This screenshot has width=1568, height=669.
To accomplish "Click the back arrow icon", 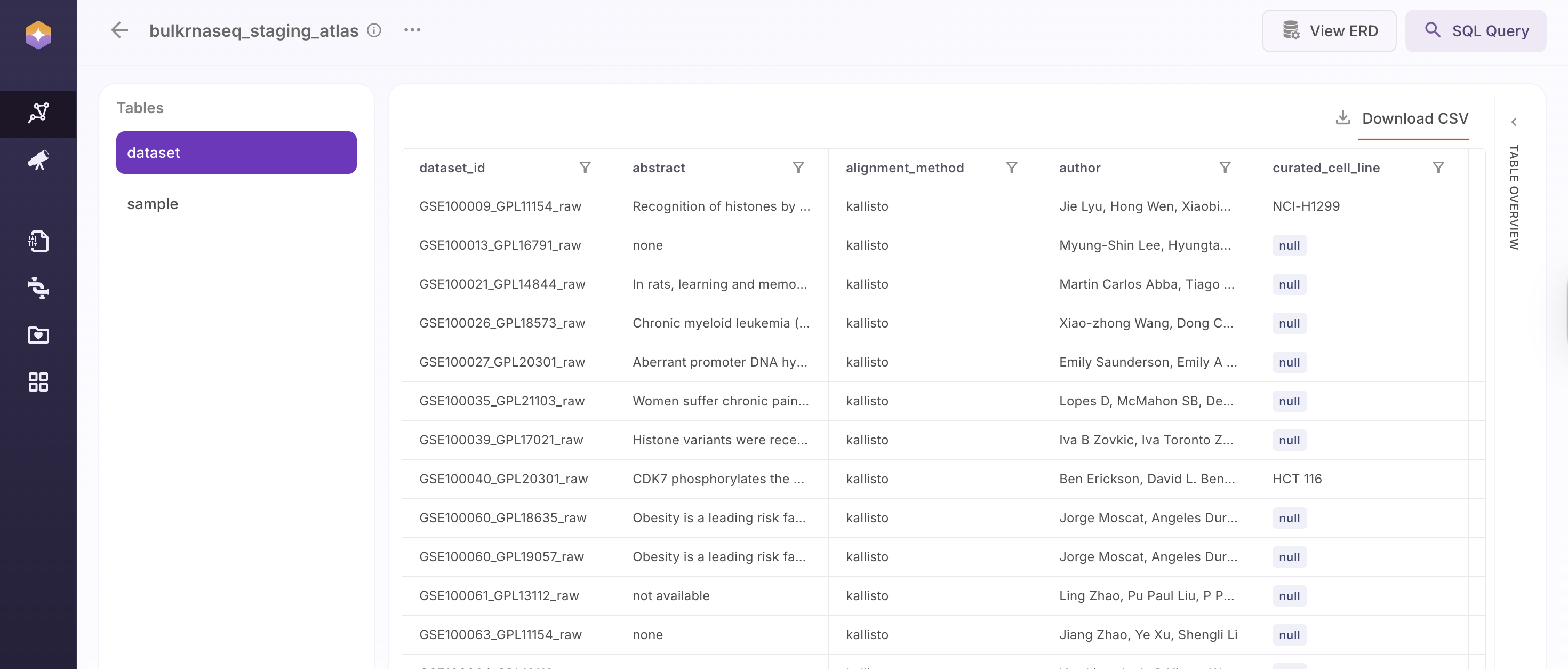I will (x=119, y=30).
